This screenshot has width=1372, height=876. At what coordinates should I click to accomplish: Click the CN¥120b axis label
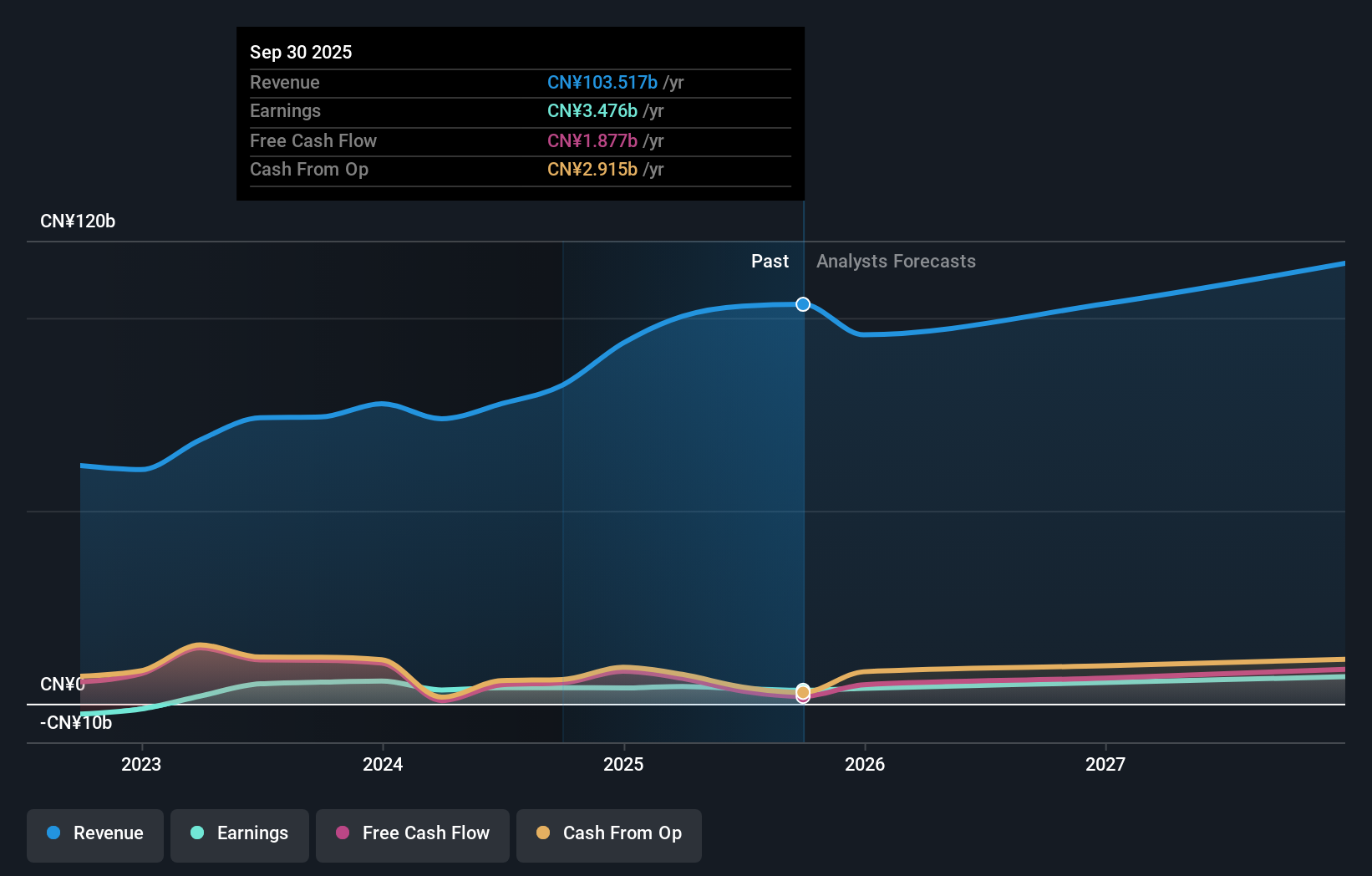[x=77, y=221]
